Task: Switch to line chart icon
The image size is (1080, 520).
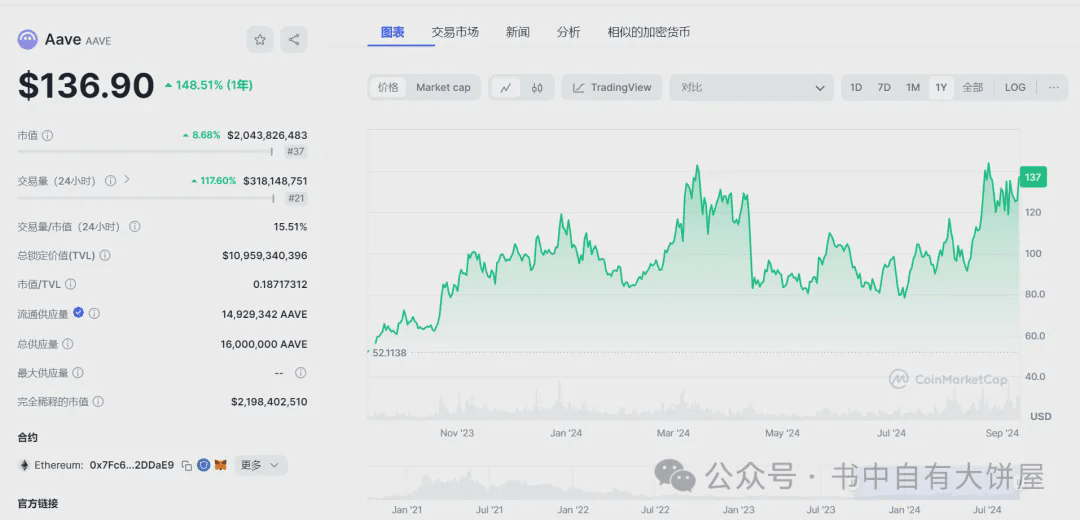Action: 506,87
